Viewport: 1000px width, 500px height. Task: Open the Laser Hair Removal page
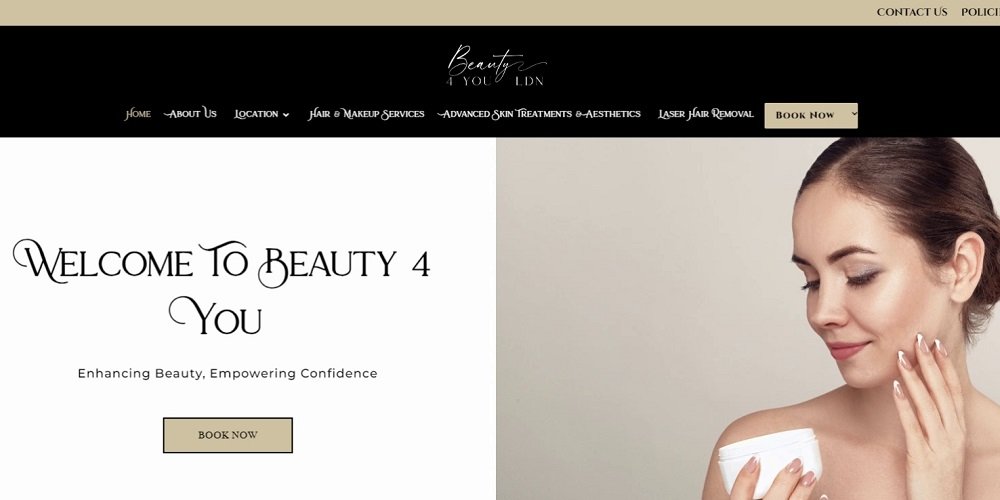pos(705,114)
